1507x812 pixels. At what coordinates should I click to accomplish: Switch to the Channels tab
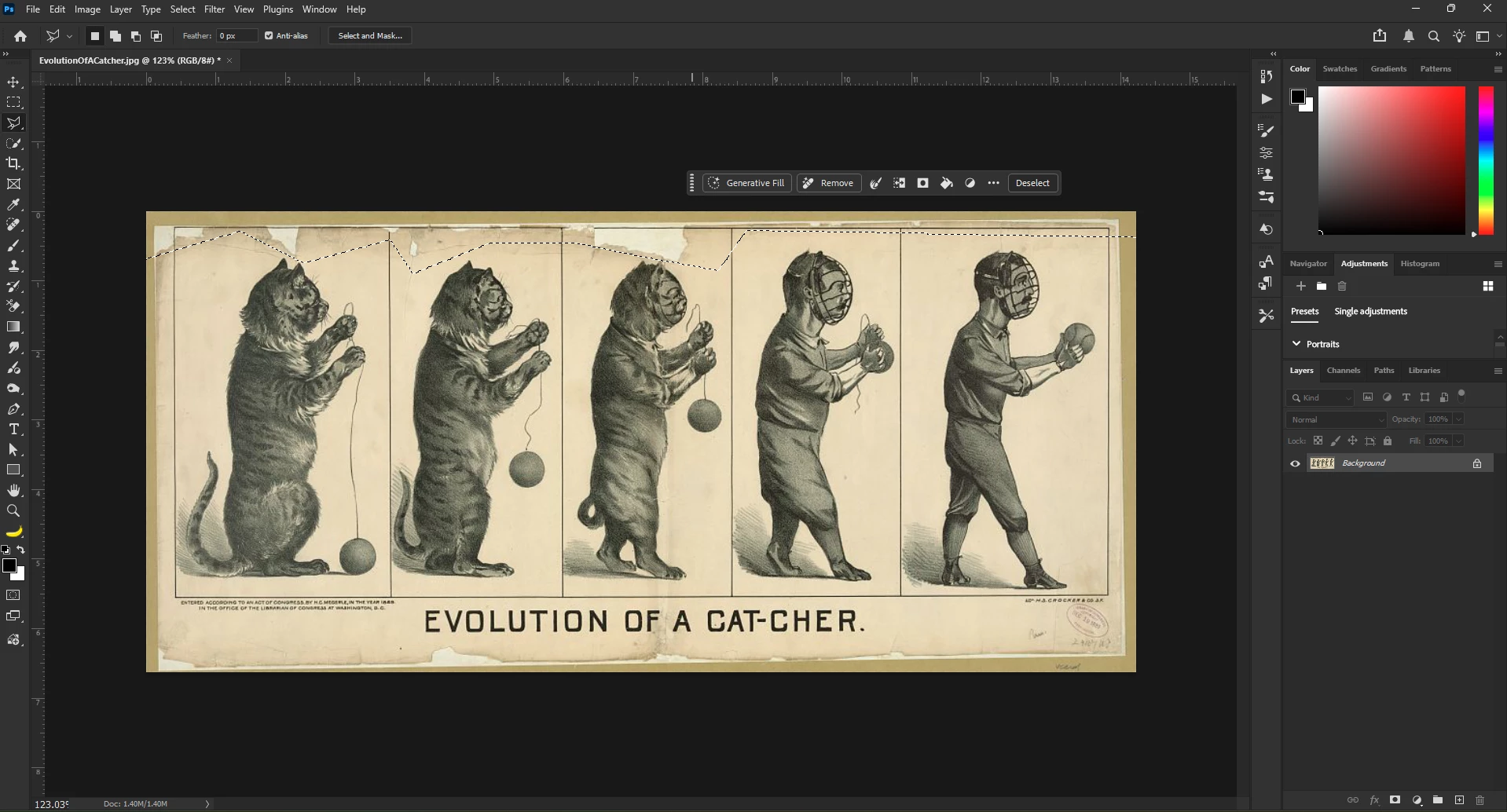point(1343,371)
